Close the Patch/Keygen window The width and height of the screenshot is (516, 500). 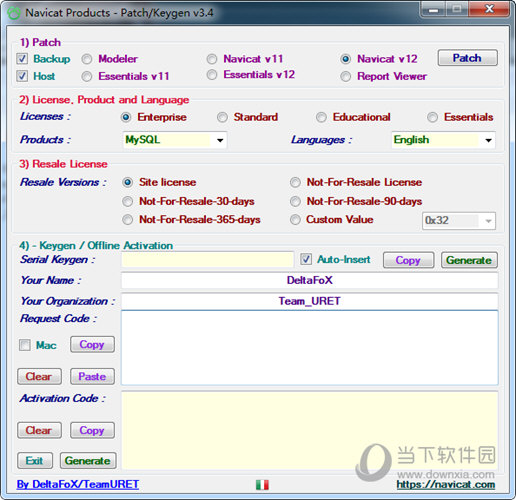(x=489, y=9)
